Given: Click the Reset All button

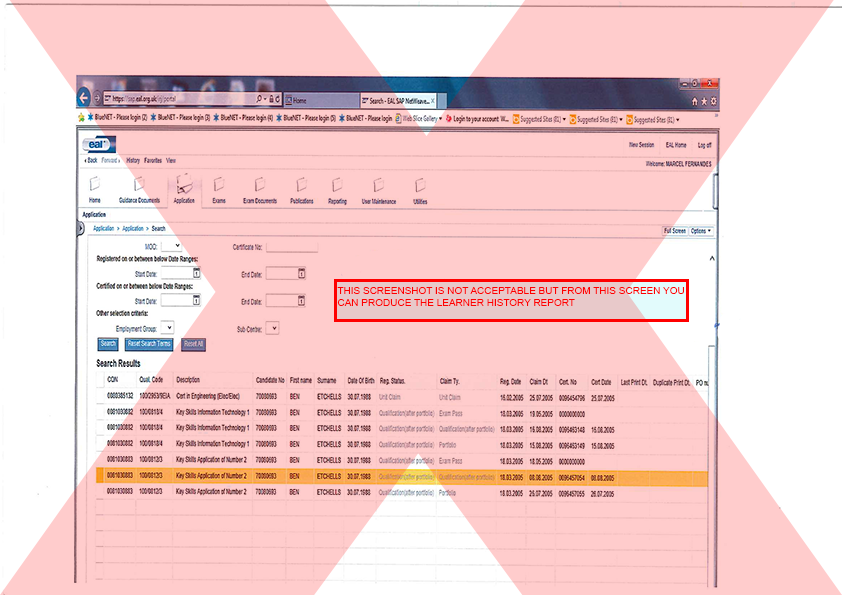Looking at the screenshot, I should pos(193,344).
